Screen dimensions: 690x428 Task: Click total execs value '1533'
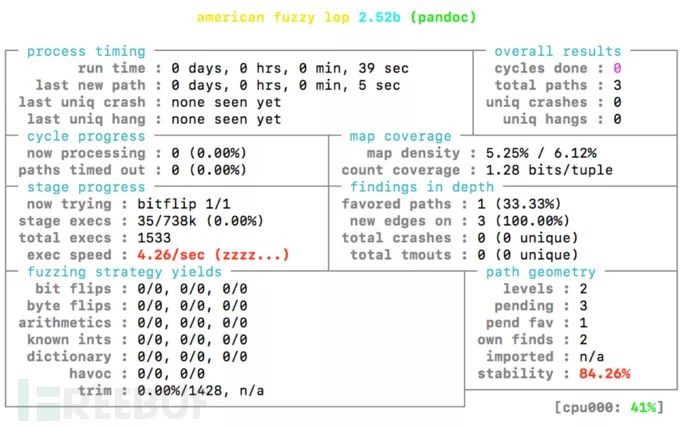(x=154, y=238)
